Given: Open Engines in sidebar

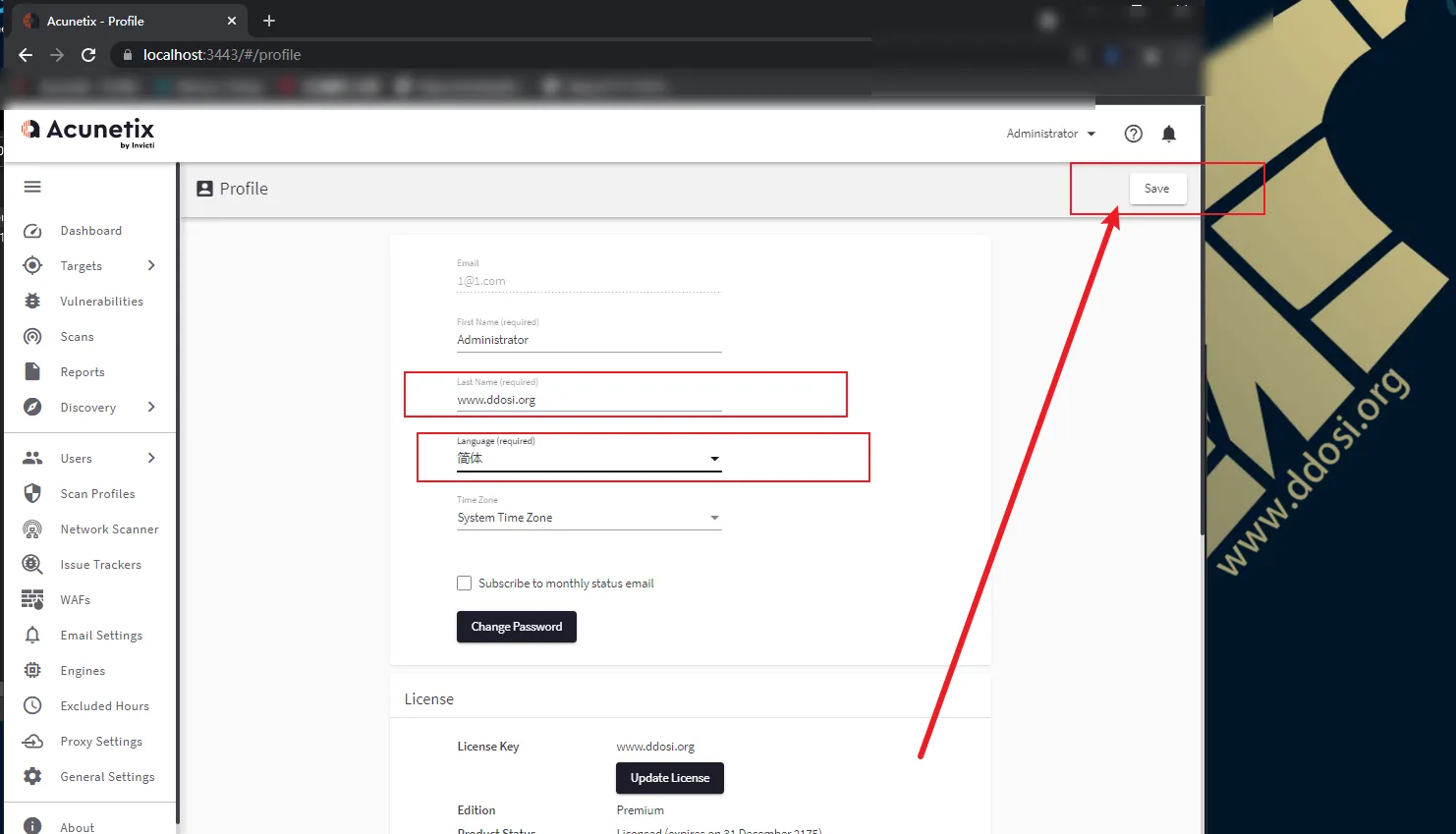Looking at the screenshot, I should point(83,671).
